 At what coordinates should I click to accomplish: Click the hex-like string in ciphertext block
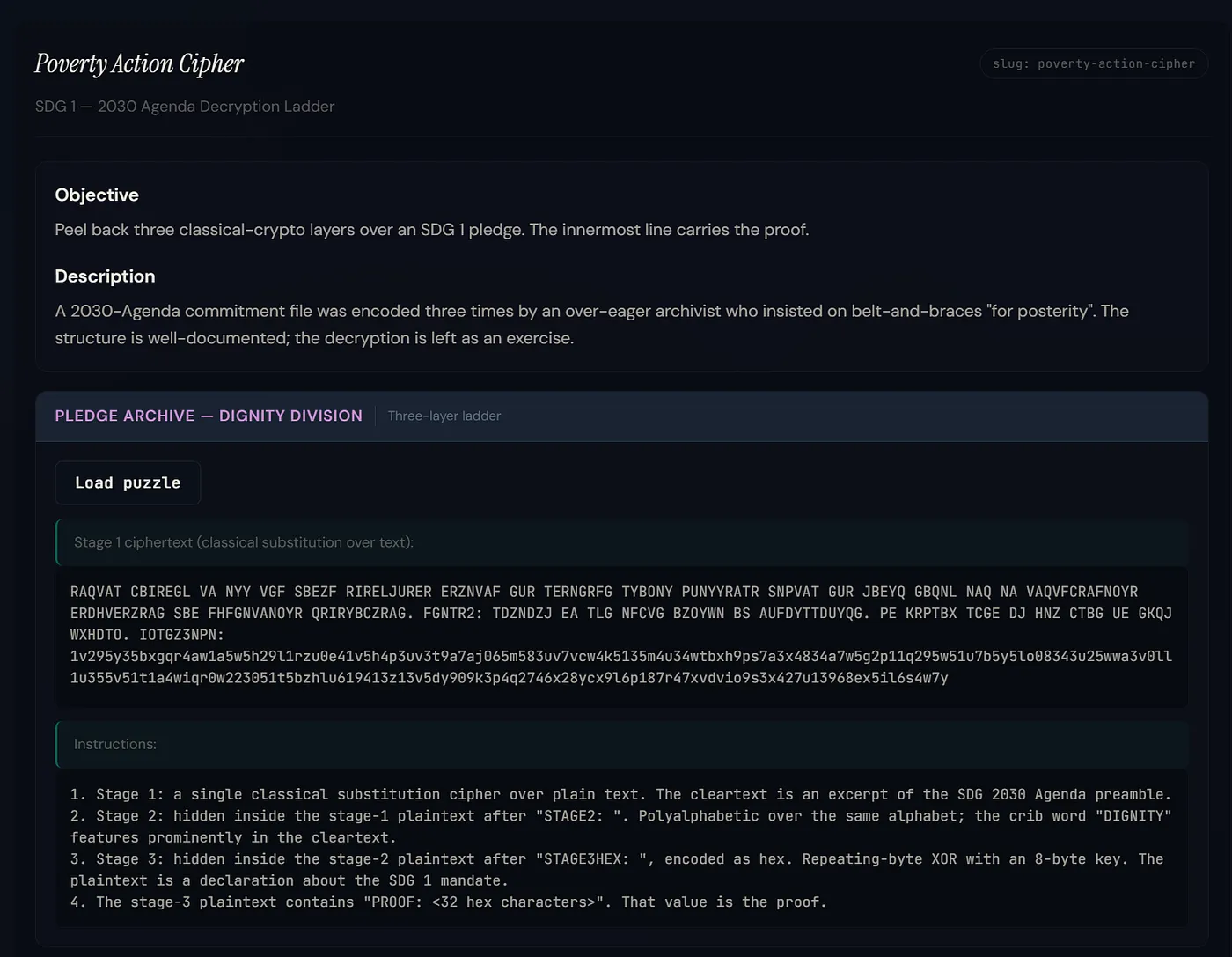pos(621,667)
